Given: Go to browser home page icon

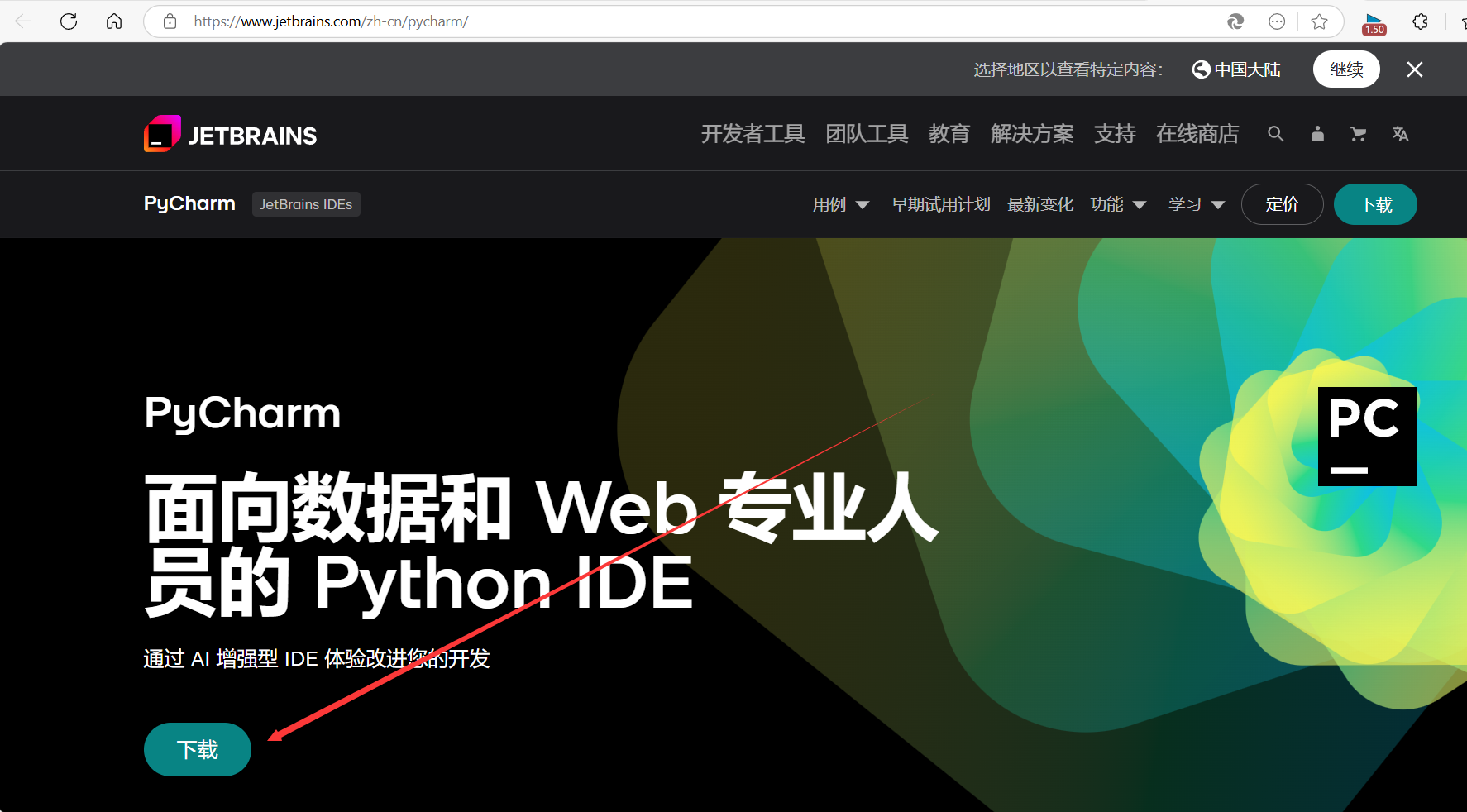Looking at the screenshot, I should coord(114,21).
